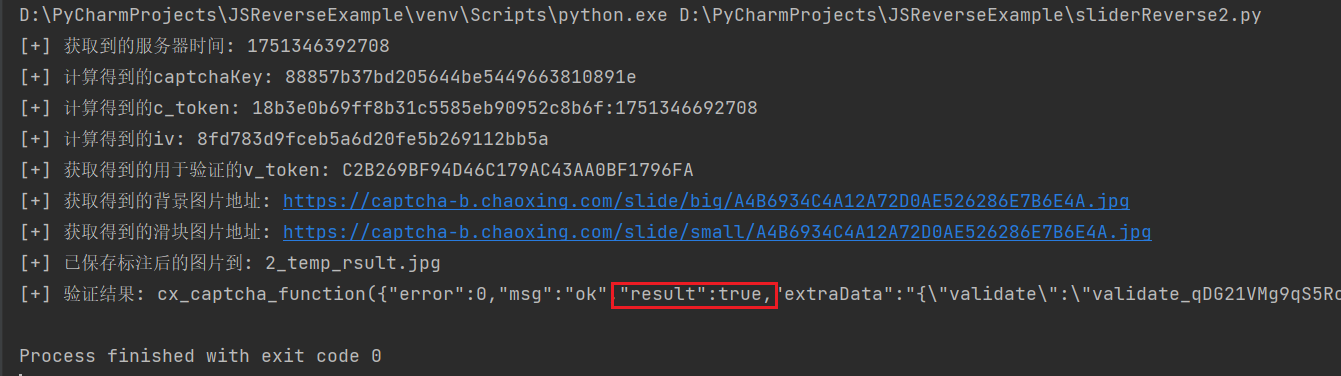
Task: Click the validate_qDG21VMg9qS5R token text
Action: [1216, 294]
